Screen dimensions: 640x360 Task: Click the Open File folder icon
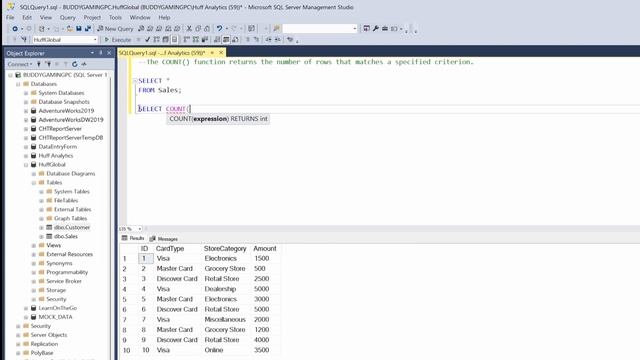pos(70,29)
